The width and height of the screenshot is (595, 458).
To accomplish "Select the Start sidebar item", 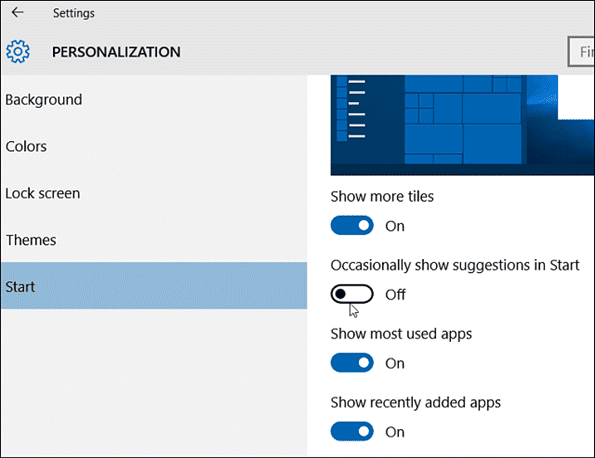I will pos(154,286).
